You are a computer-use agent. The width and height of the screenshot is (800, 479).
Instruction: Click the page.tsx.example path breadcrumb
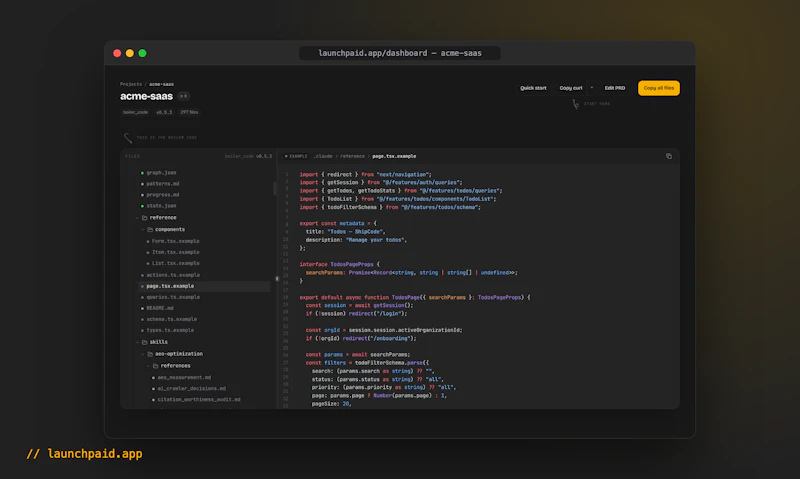pyautogui.click(x=394, y=156)
